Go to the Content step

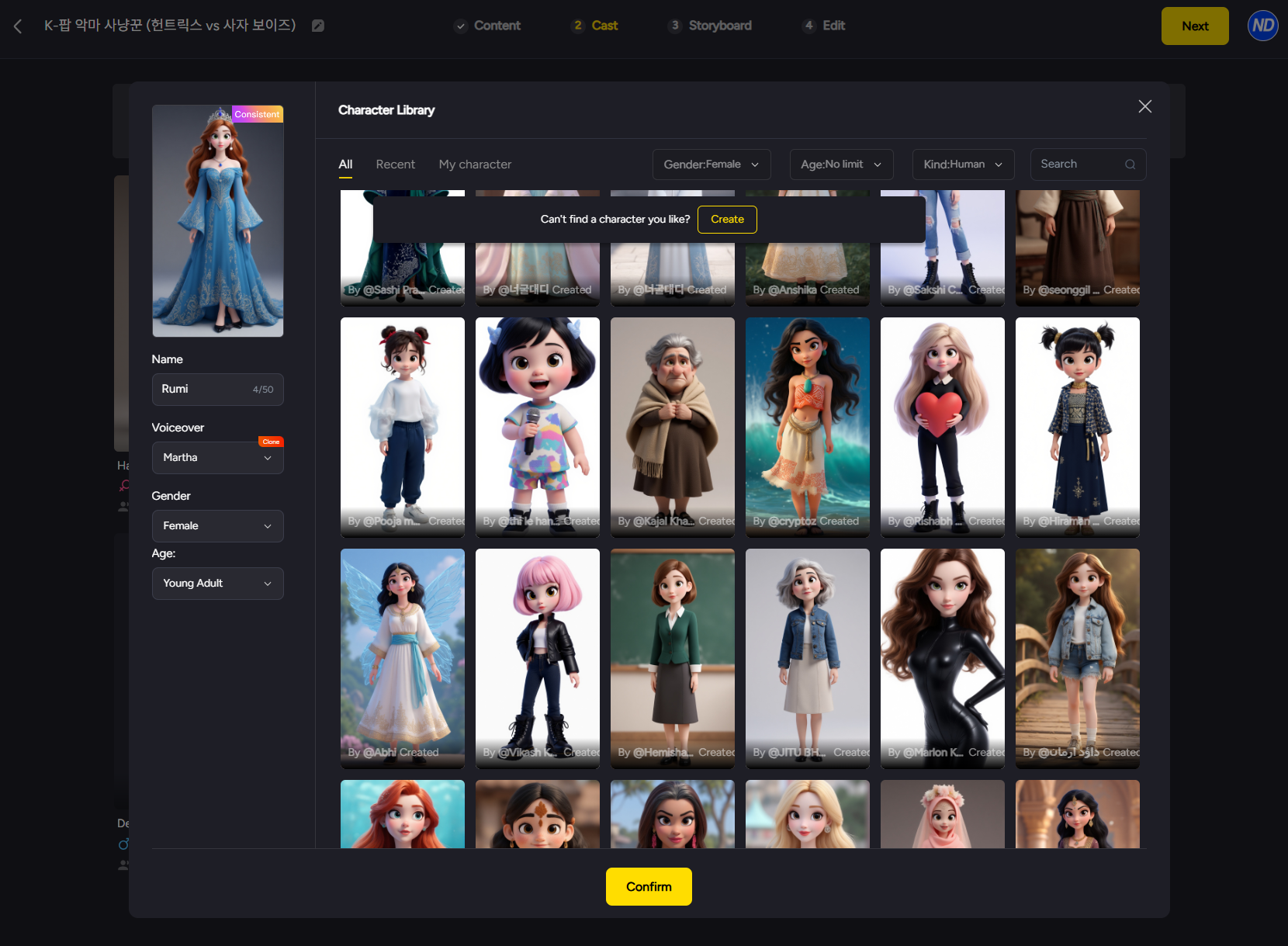pyautogui.click(x=487, y=26)
